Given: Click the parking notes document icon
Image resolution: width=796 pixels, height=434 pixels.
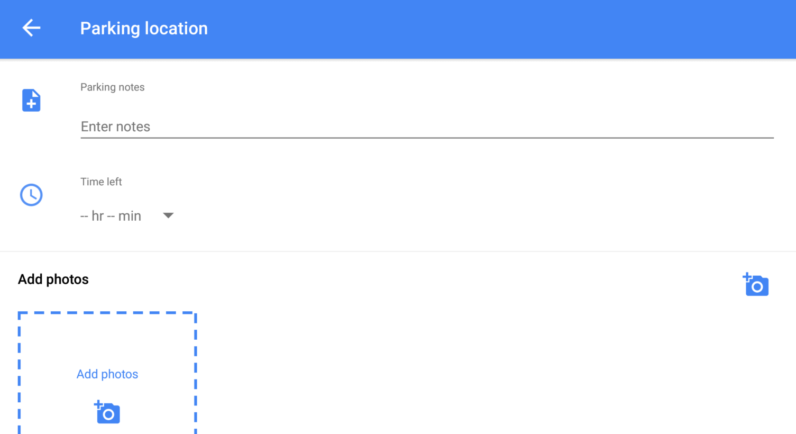Looking at the screenshot, I should click(31, 100).
